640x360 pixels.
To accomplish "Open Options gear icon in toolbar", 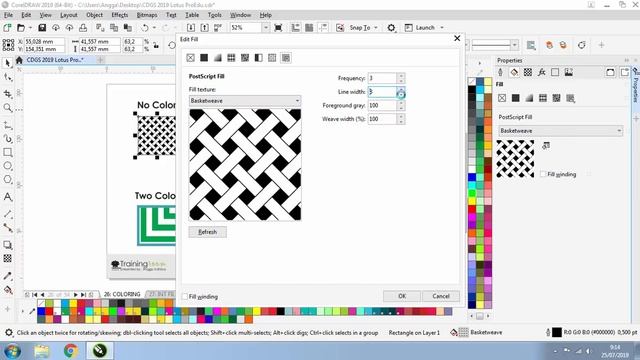I will pyautogui.click(x=391, y=28).
